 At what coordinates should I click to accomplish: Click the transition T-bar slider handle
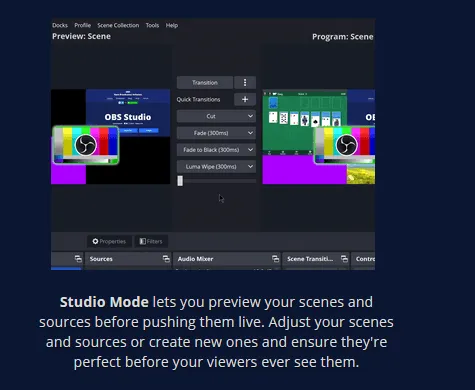[180, 181]
